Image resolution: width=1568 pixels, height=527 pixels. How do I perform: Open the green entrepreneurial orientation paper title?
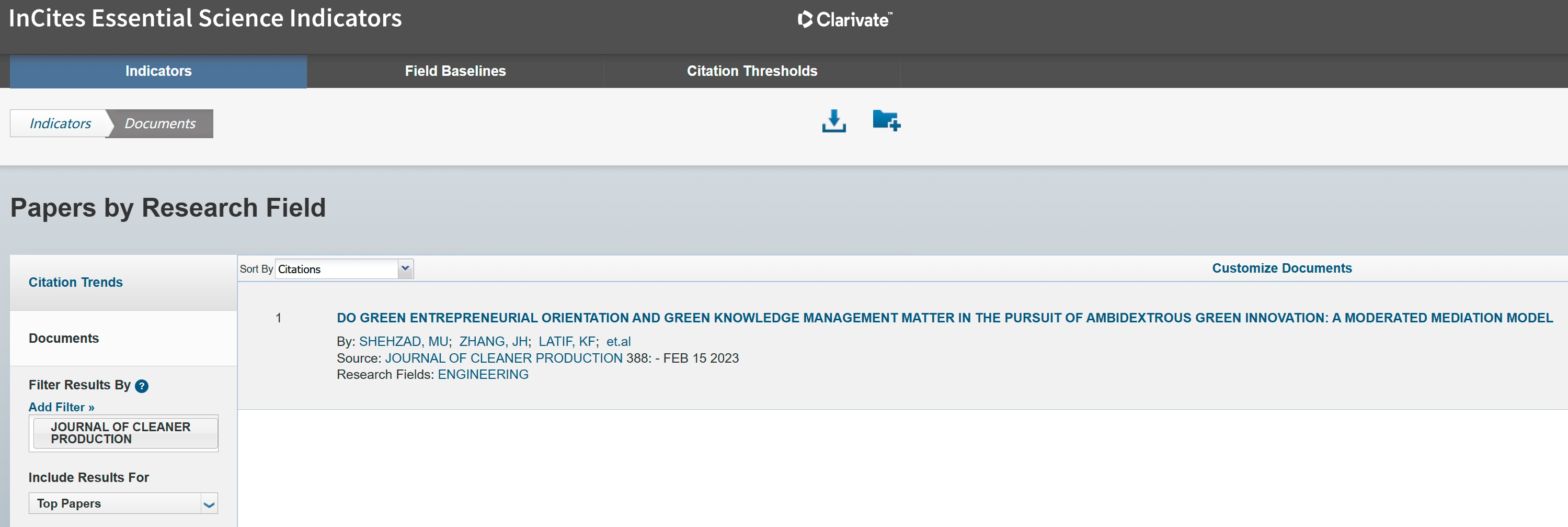point(944,318)
